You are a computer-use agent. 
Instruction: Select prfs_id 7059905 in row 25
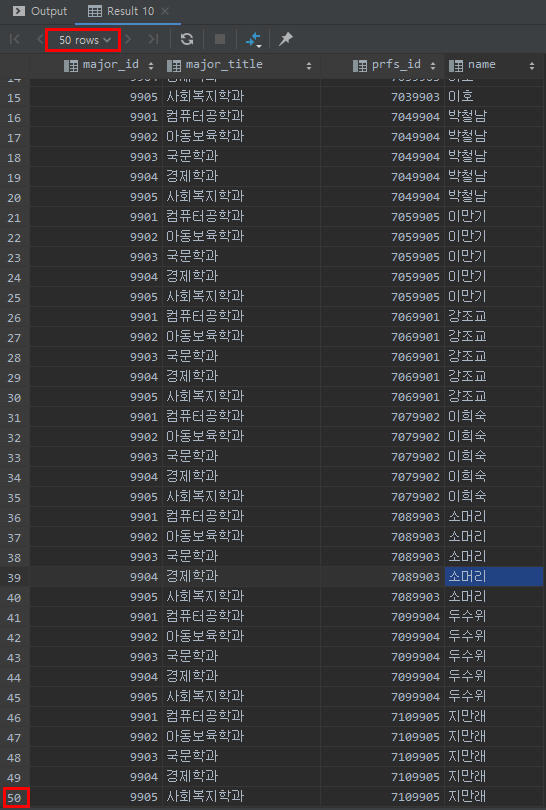tap(382, 297)
